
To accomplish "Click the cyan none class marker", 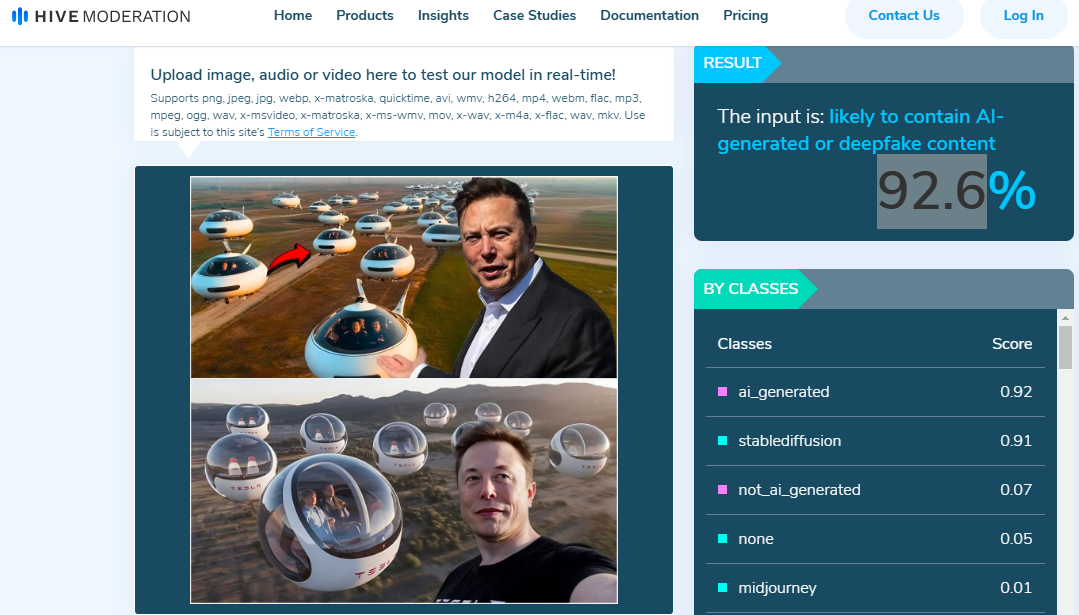I will [722, 539].
